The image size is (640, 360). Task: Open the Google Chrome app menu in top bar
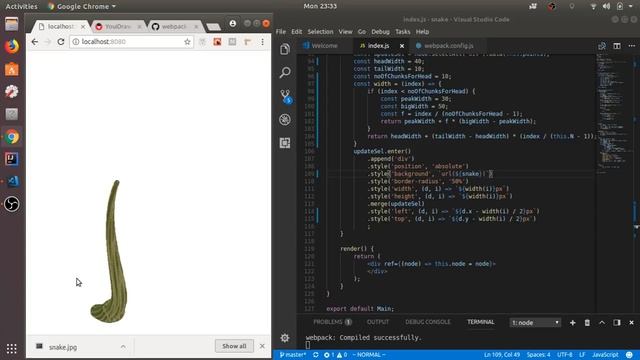[x=82, y=7]
